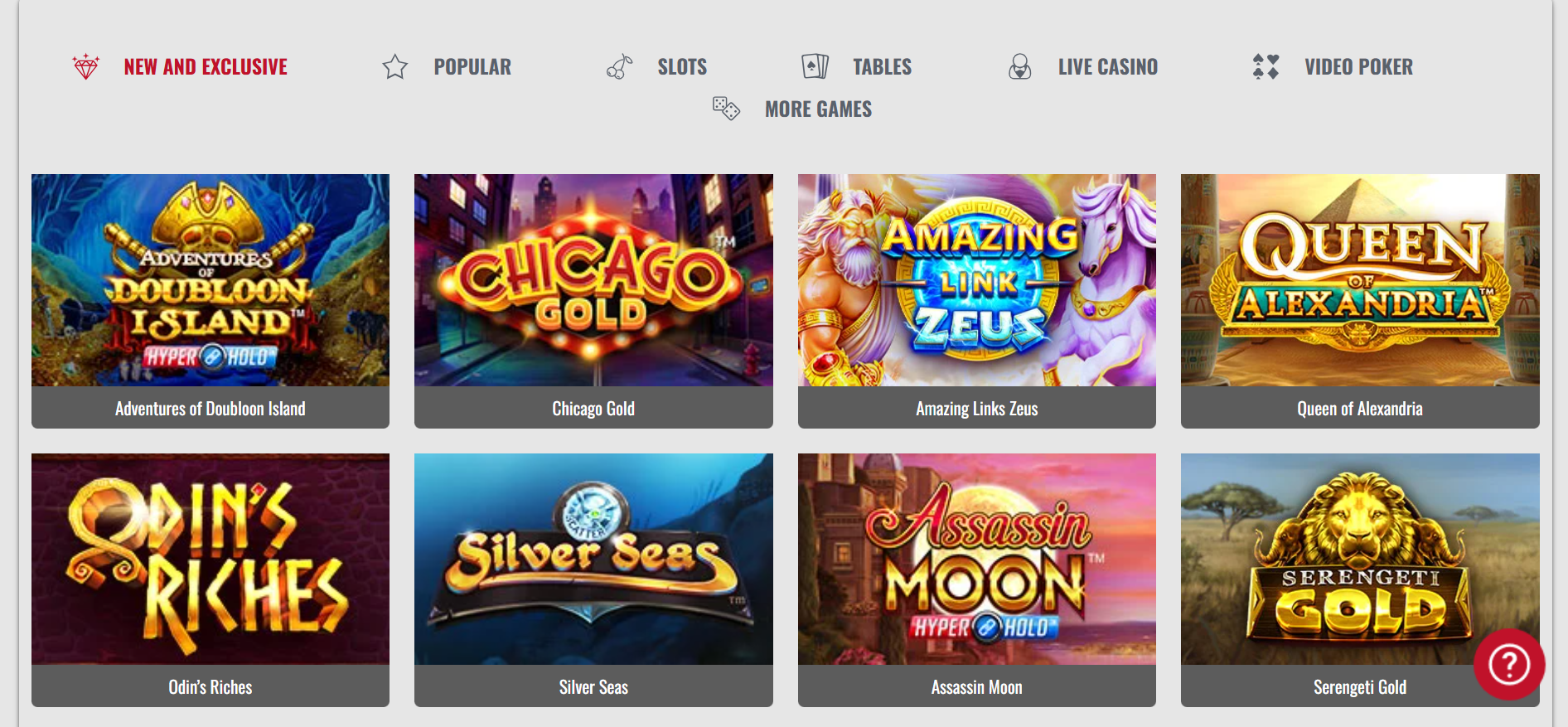The width and height of the screenshot is (1568, 727).
Task: Click the Queen of Alexandria title link
Action: coord(1360,409)
